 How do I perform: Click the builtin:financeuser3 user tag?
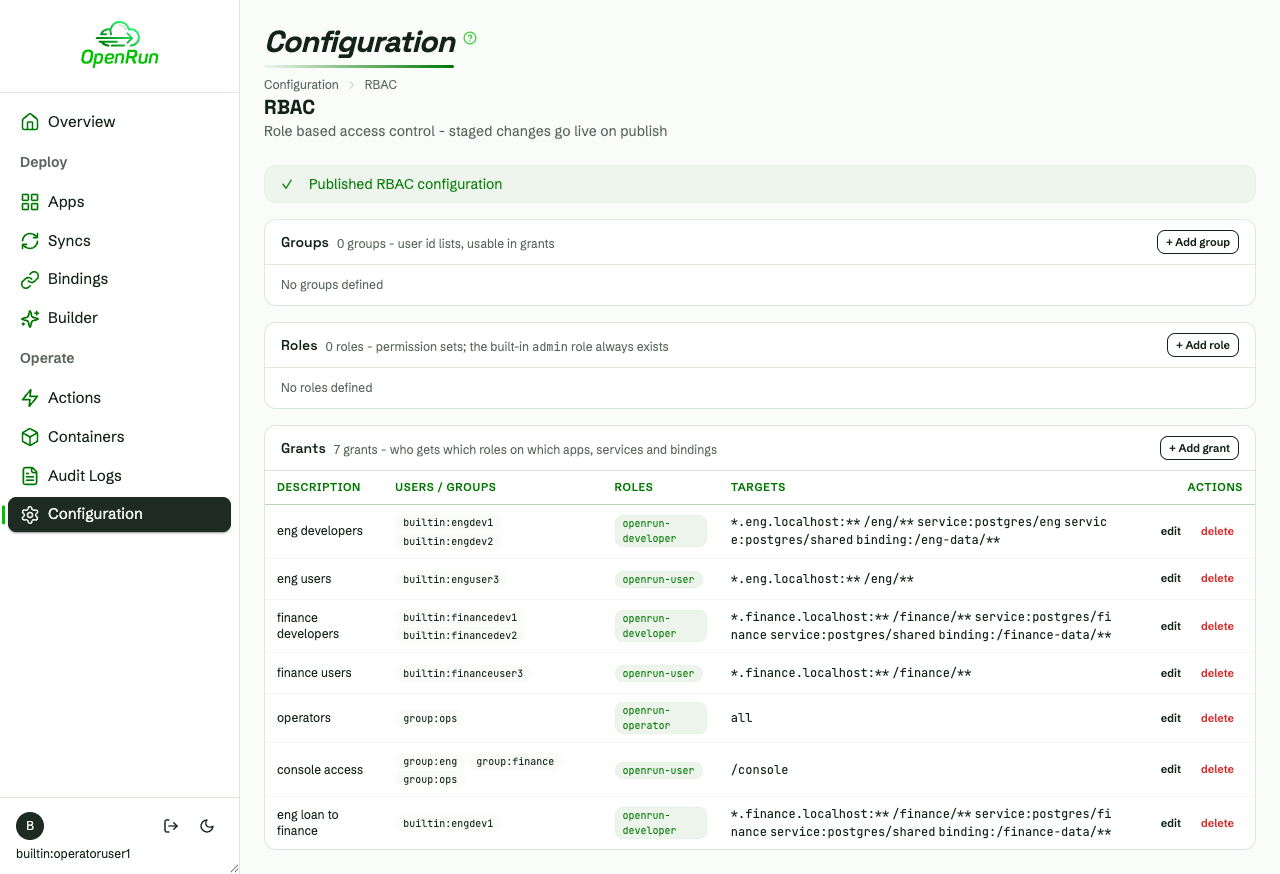pos(463,674)
